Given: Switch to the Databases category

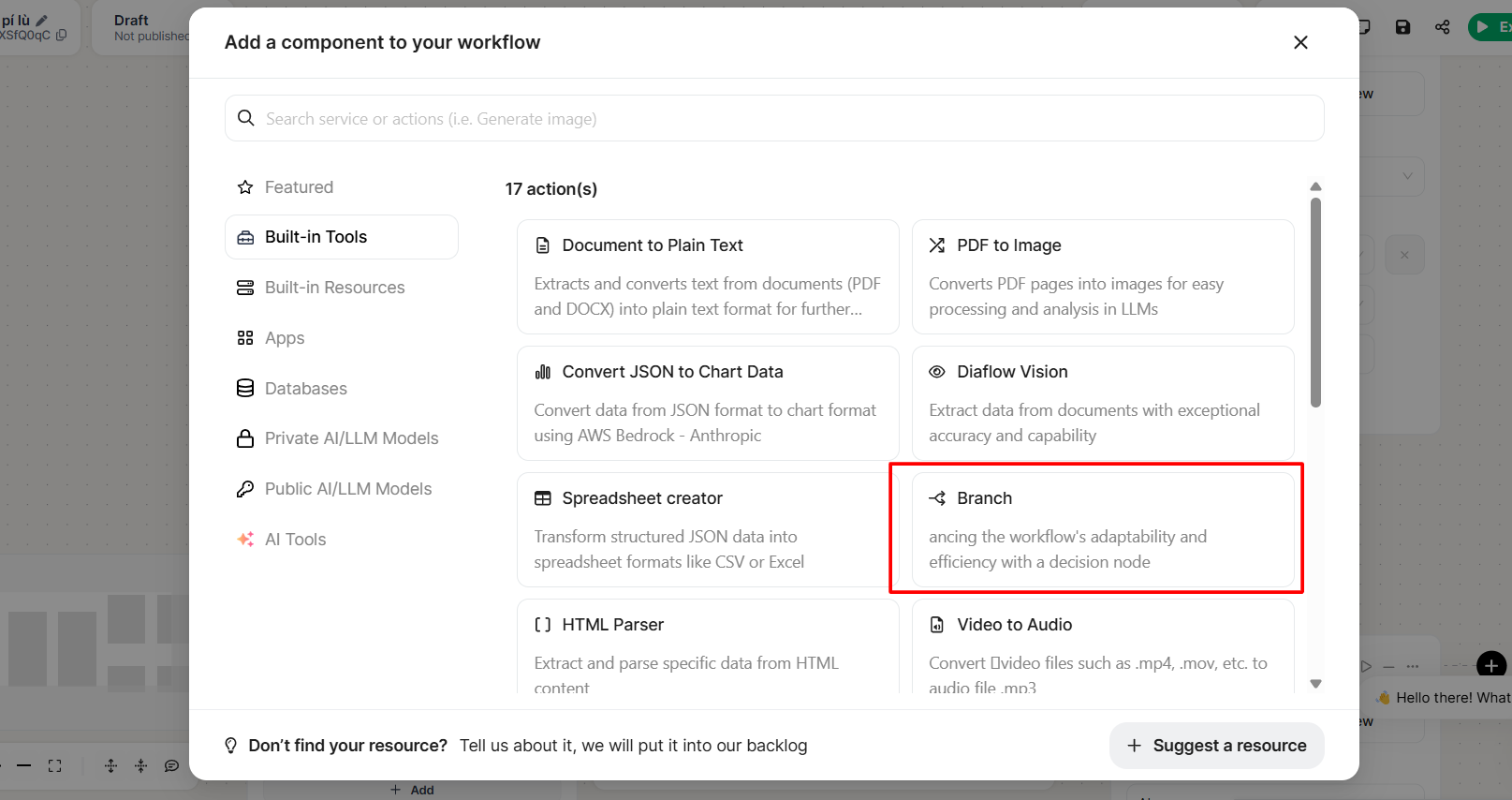Looking at the screenshot, I should pos(305,389).
